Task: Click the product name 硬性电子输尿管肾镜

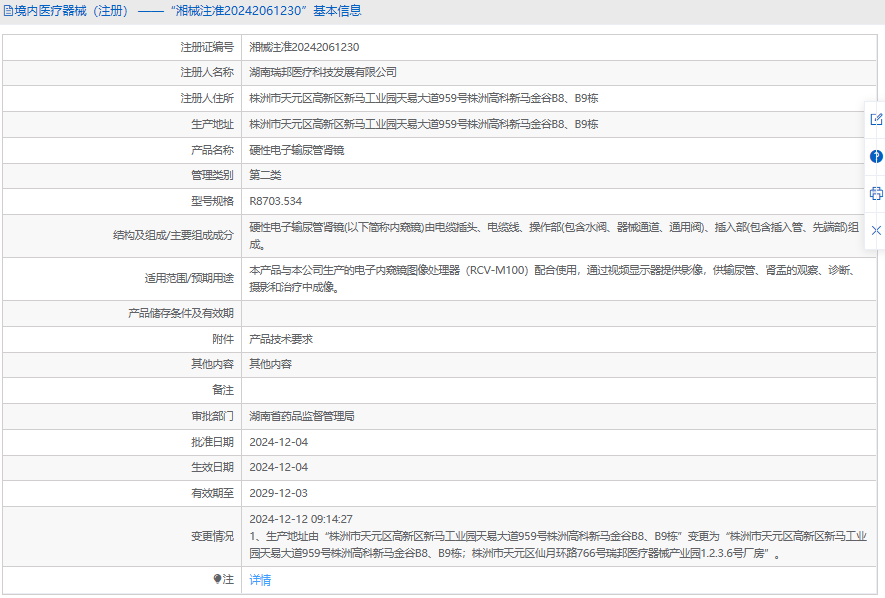Action: [x=297, y=150]
